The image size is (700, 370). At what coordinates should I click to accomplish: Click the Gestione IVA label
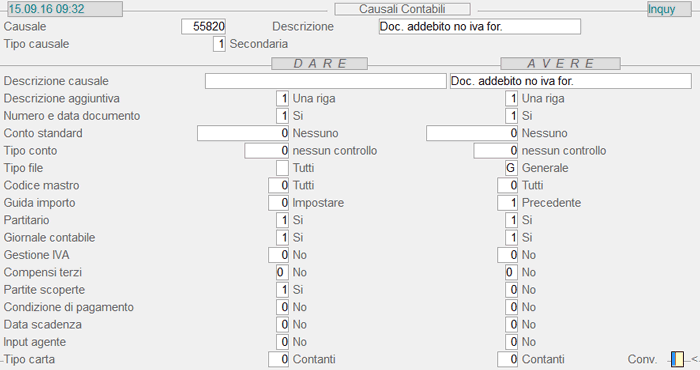[x=37, y=255]
